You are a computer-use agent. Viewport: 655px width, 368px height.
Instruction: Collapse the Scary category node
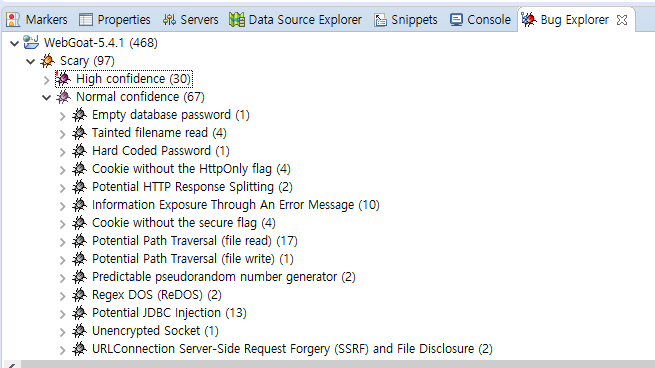(x=30, y=61)
